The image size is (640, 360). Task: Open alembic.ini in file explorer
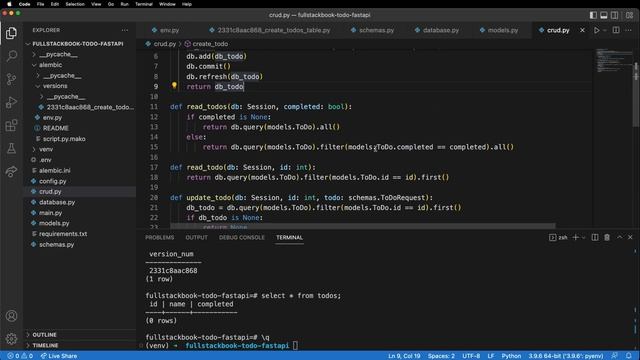click(54, 171)
